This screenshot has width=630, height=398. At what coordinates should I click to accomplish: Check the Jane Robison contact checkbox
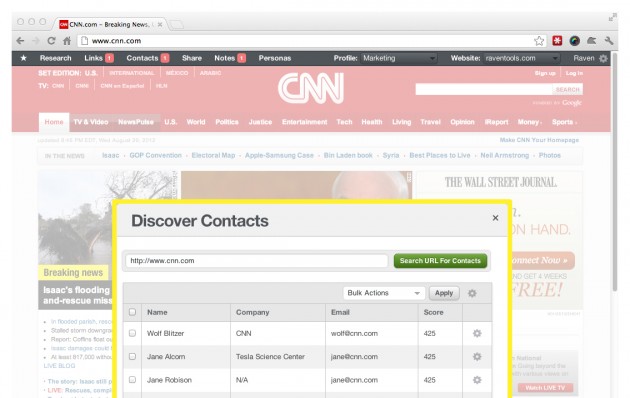132,380
